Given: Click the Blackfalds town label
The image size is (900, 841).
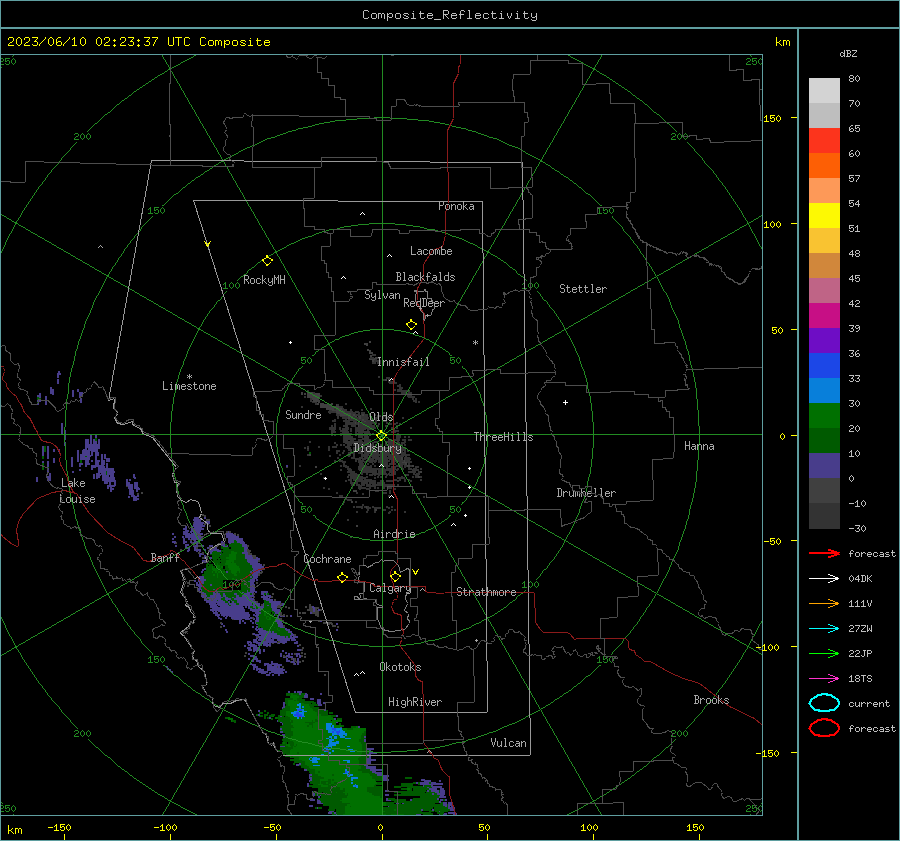Looking at the screenshot, I should (425, 277).
